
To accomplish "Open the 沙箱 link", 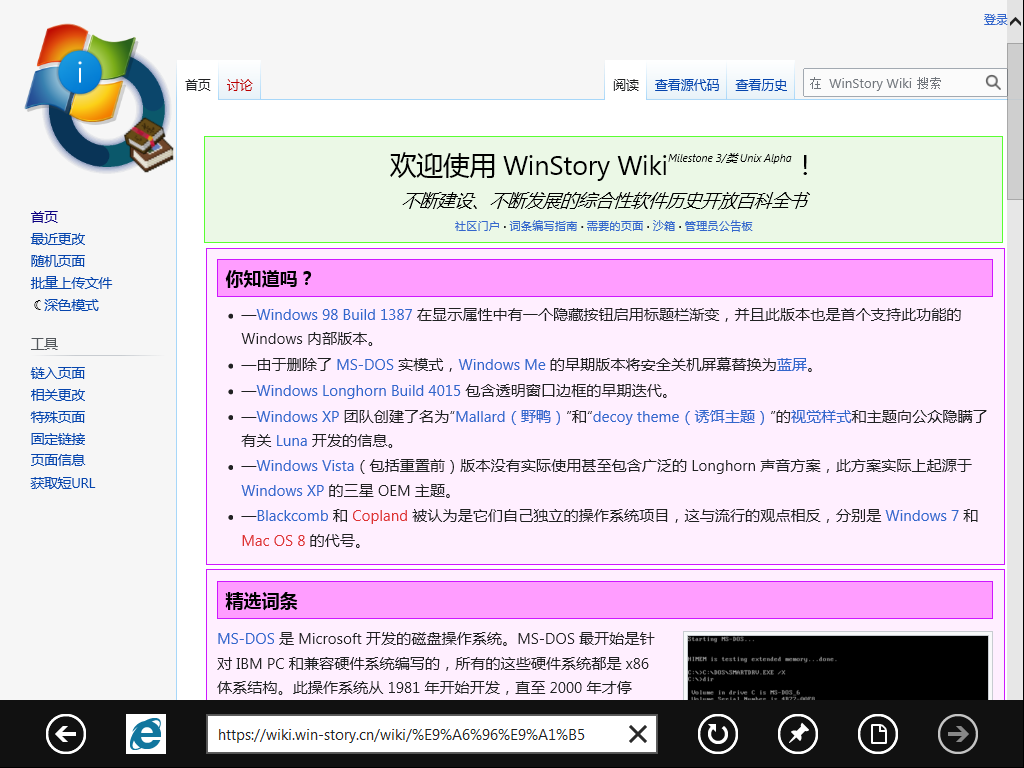I will point(664,226).
